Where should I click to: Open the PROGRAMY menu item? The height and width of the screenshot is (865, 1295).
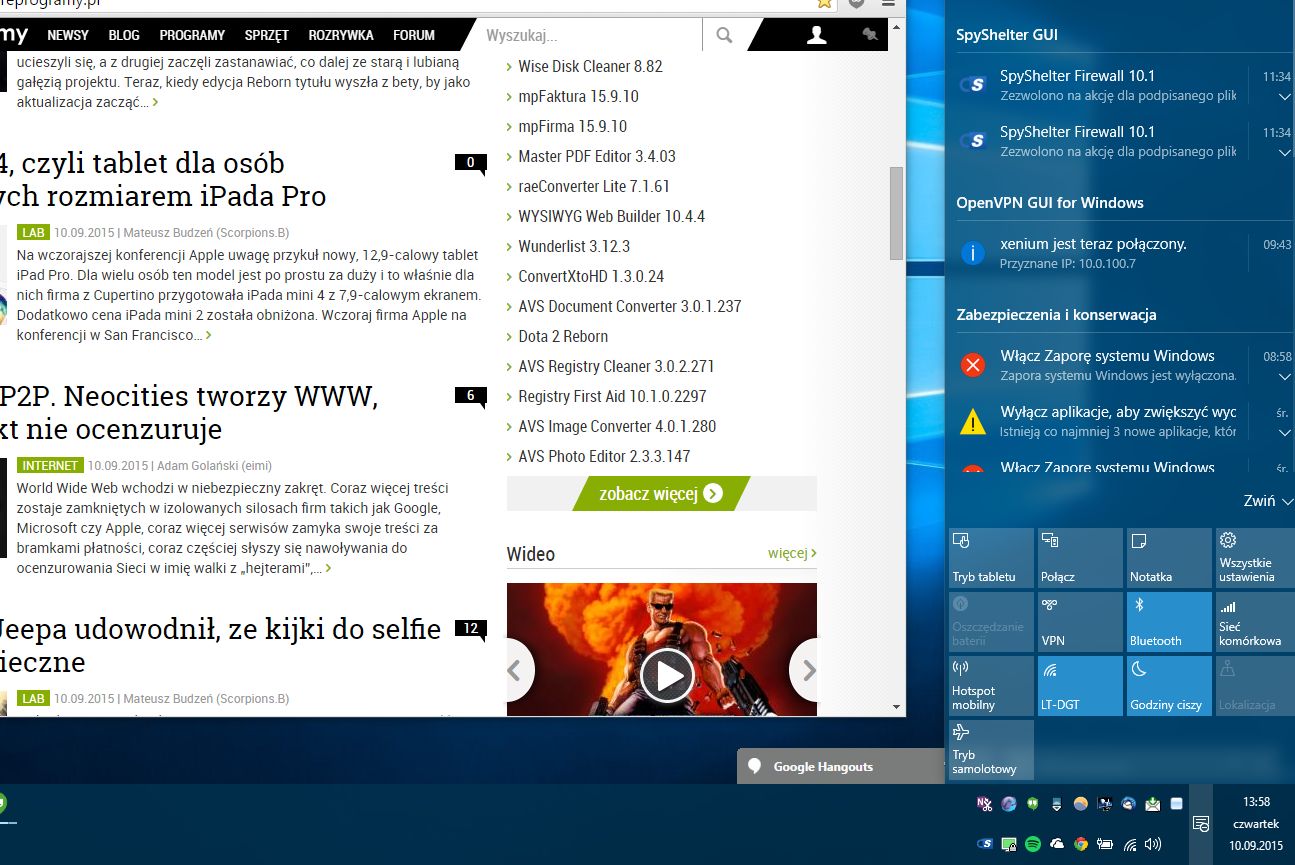pyautogui.click(x=192, y=35)
